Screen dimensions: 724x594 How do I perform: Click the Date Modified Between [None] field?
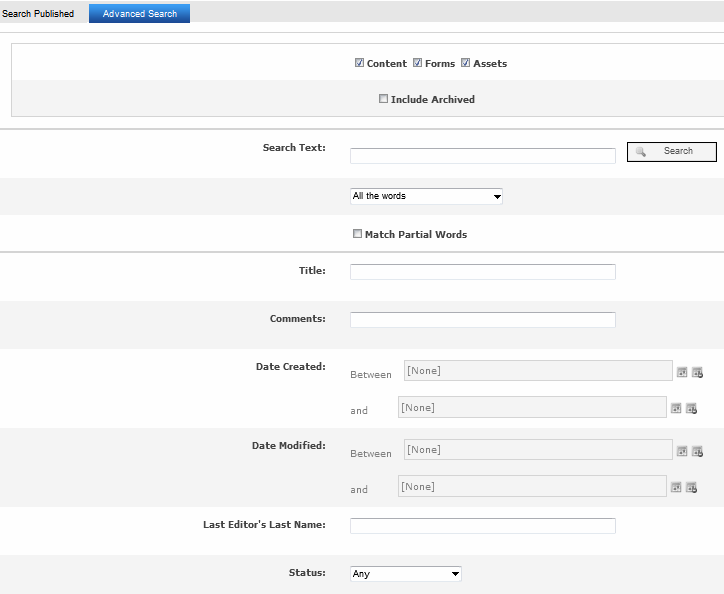538,449
